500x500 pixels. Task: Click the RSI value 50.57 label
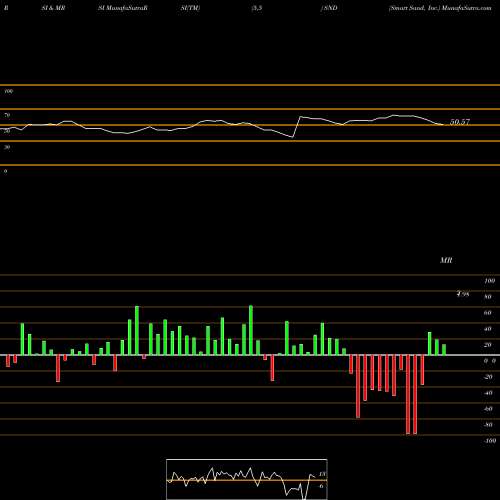460,122
